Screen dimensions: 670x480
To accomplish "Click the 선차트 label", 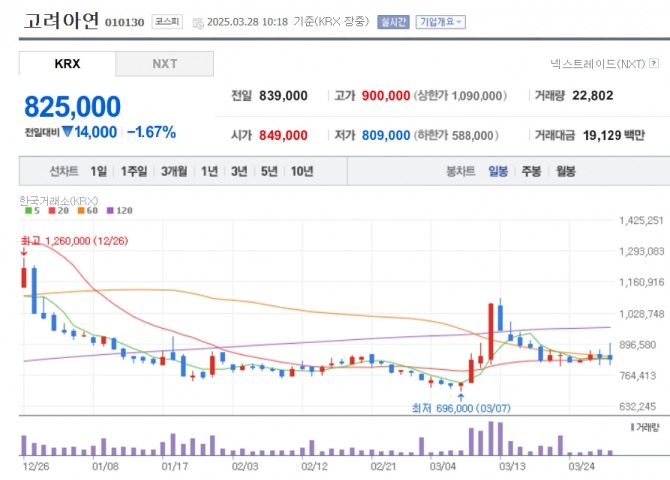I will coord(64,171).
